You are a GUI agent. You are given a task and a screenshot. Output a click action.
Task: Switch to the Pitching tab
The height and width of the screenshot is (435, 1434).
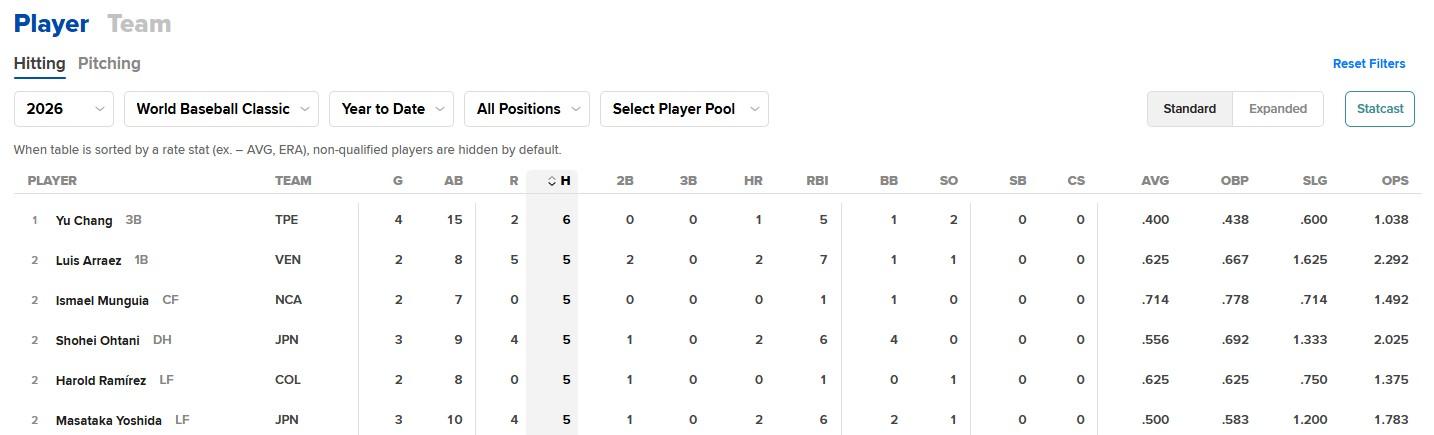[x=109, y=63]
